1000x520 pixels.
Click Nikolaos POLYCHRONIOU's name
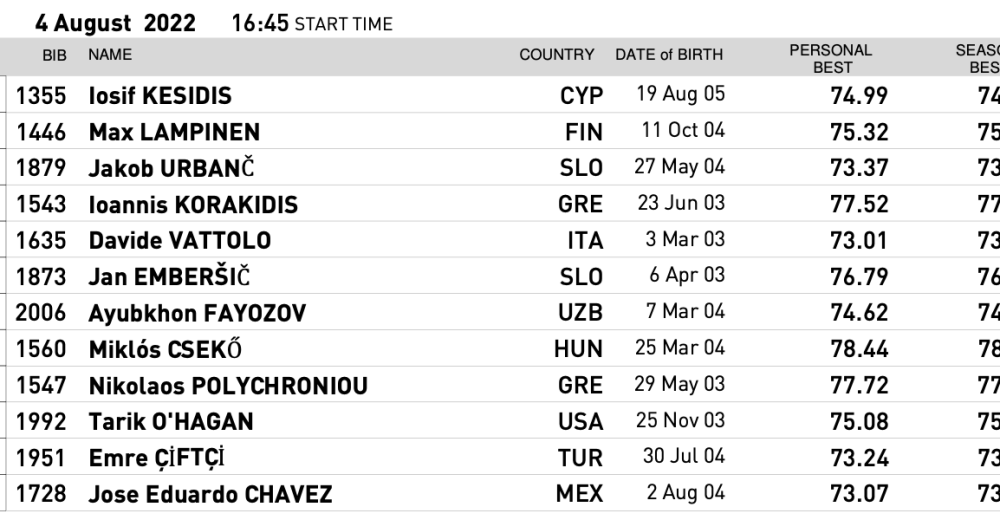(x=228, y=386)
